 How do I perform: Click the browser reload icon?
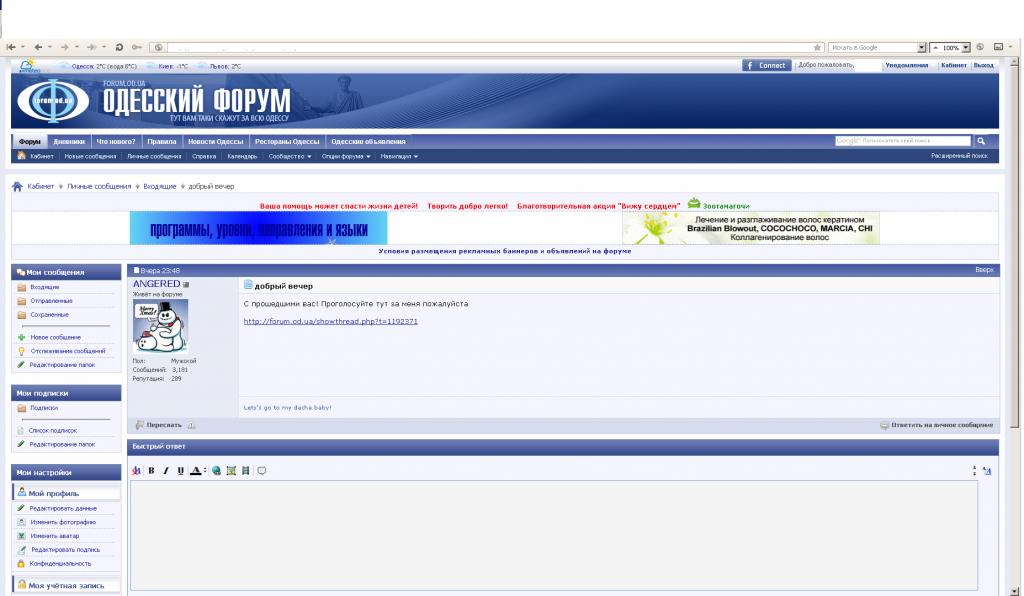point(119,47)
